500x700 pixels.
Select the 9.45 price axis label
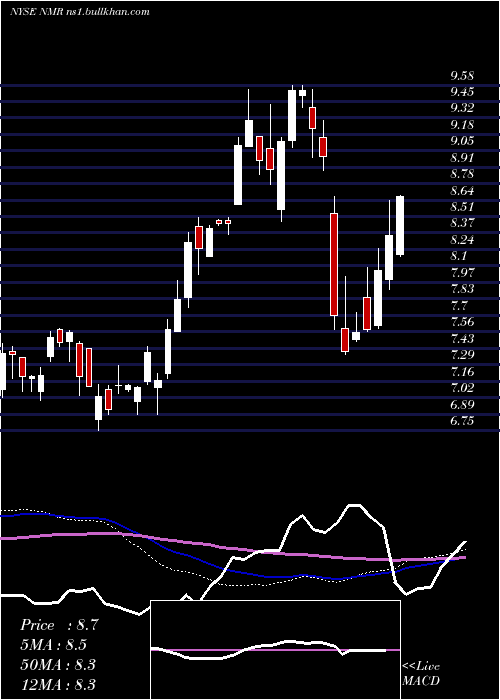pos(462,92)
